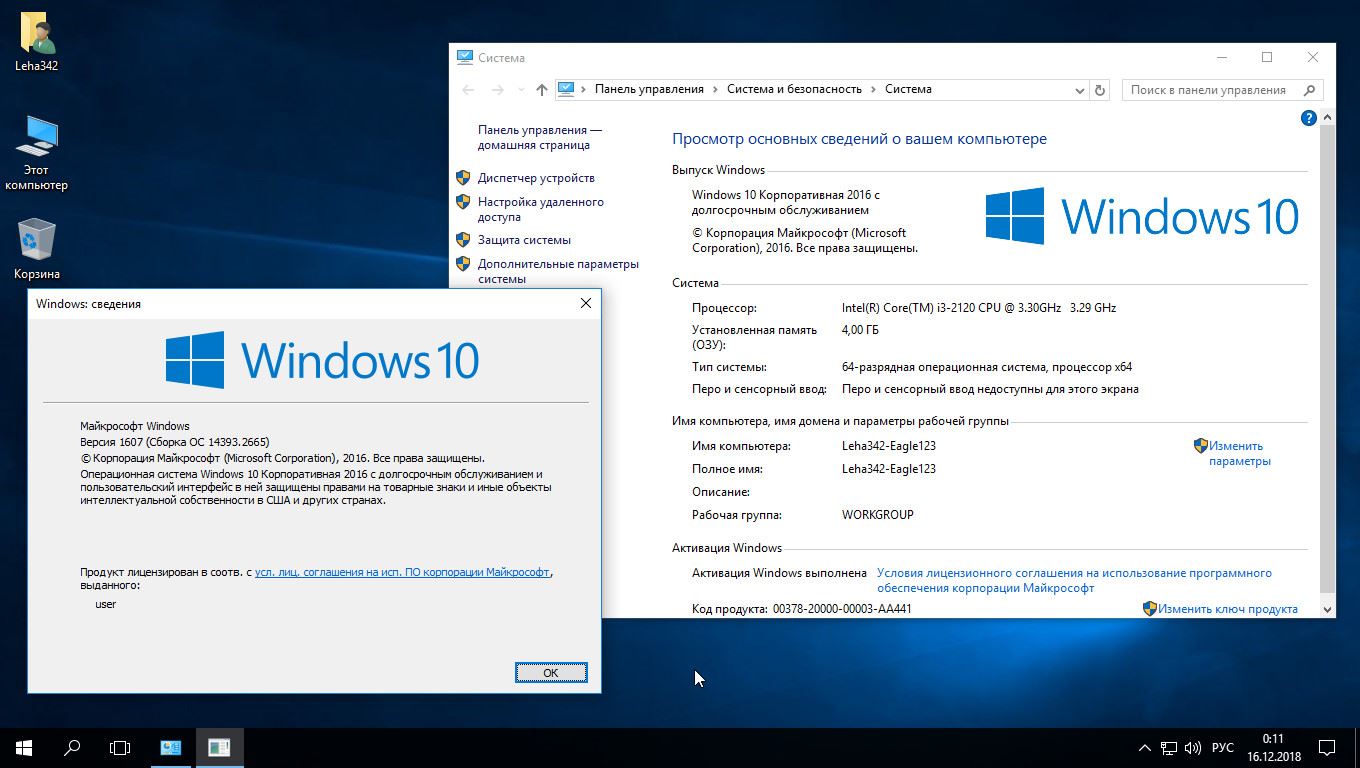
Task: Go up one level arrow
Action: pos(542,90)
